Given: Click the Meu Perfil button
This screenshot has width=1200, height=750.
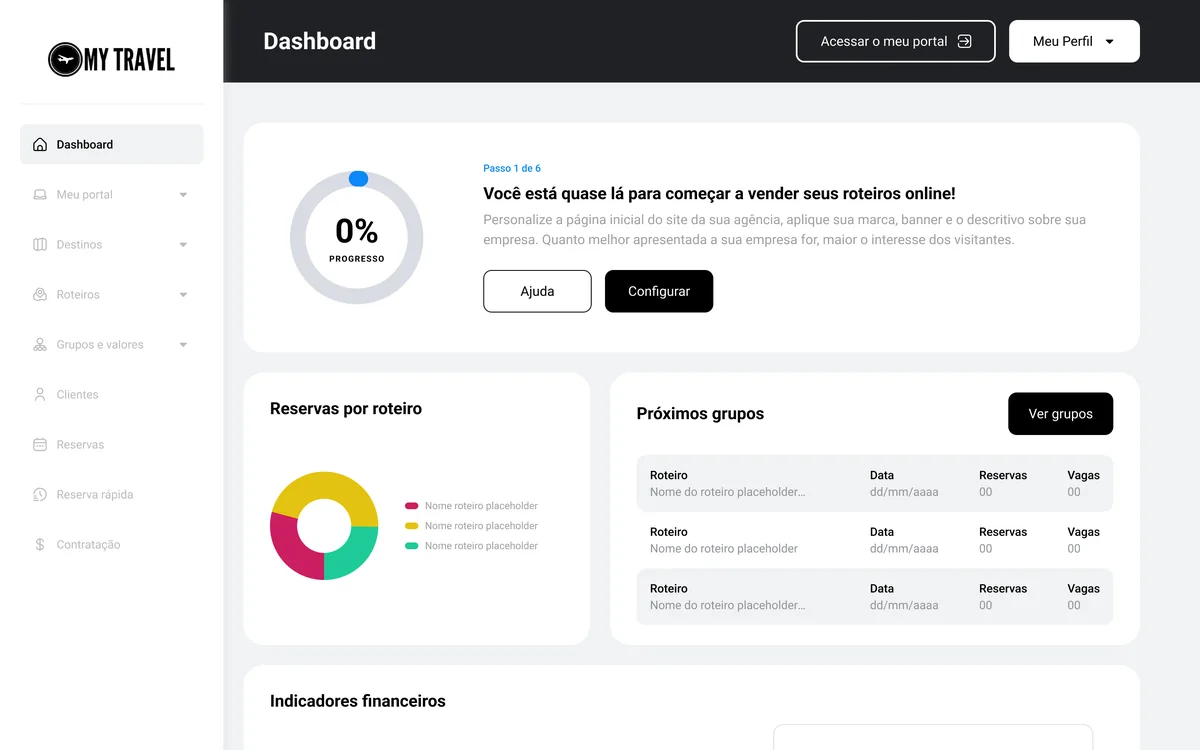Looking at the screenshot, I should [x=1074, y=41].
